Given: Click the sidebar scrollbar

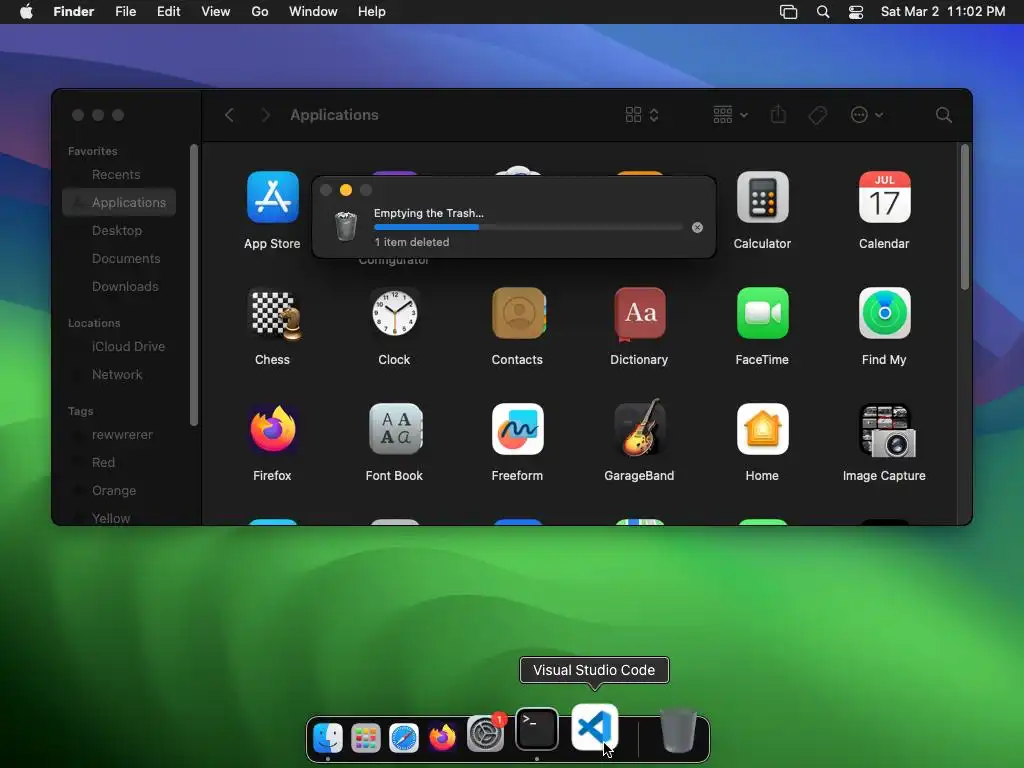Looking at the screenshot, I should [193, 285].
